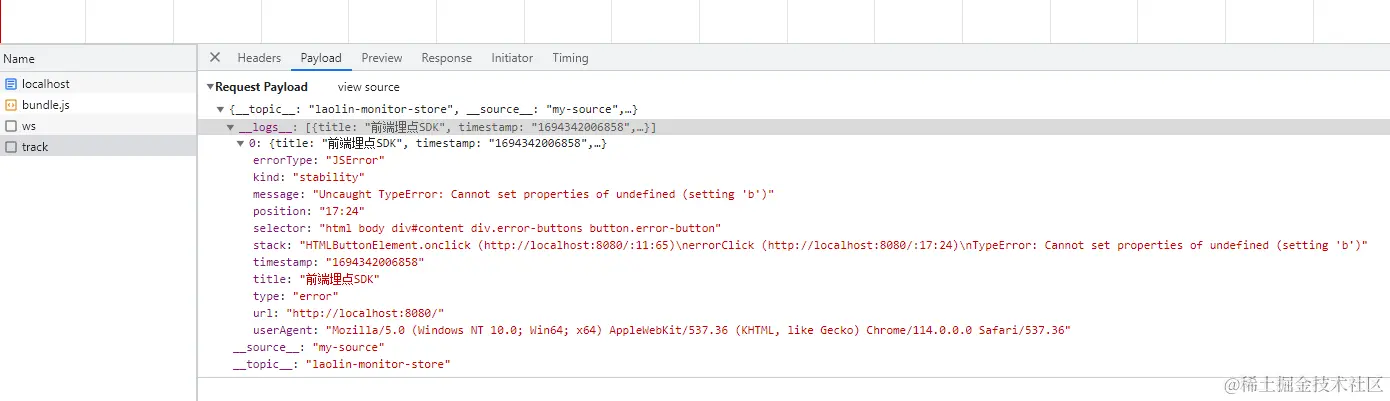Collapse the Request Payload section
1390x401 pixels.
click(210, 87)
